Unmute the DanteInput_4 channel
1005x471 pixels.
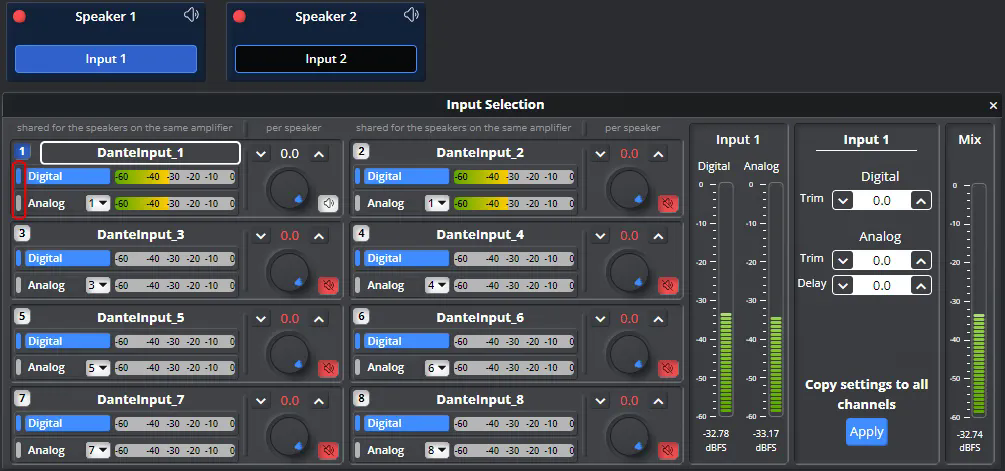click(x=668, y=285)
